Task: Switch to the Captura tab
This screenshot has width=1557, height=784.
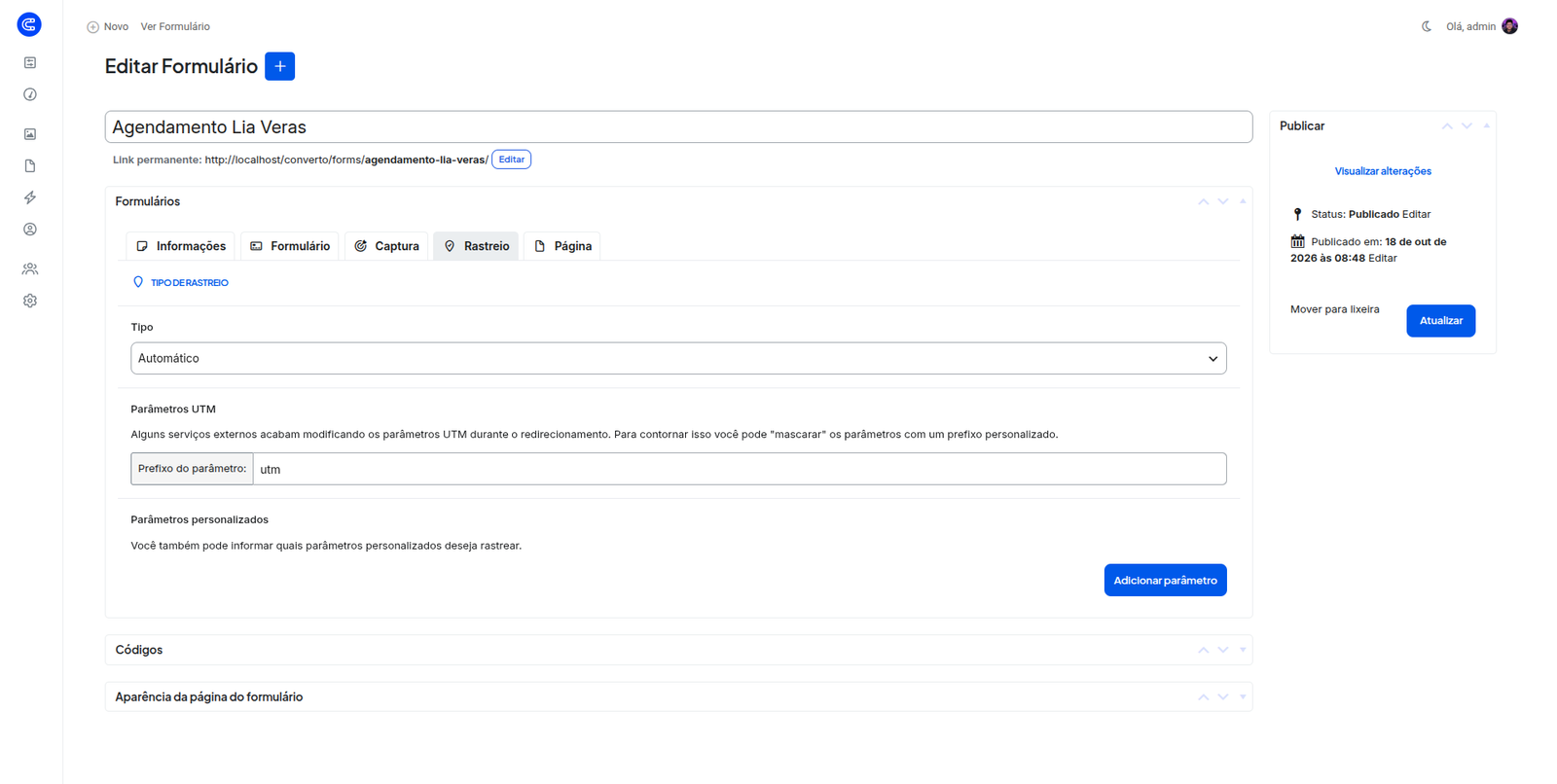Action: [x=387, y=246]
